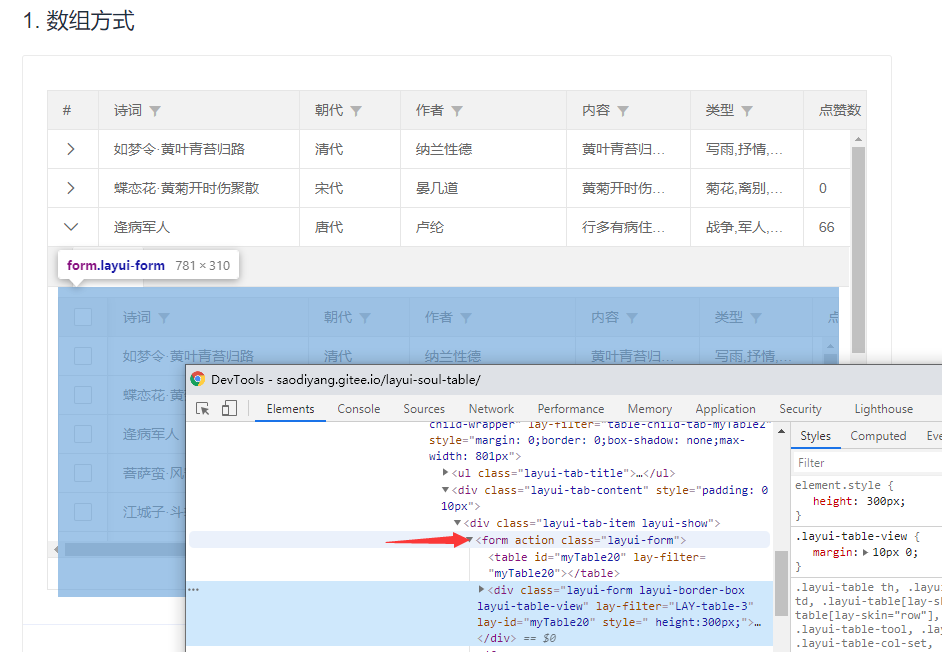Click the heading 1. 数组方式
This screenshot has width=942, height=652.
tap(79, 20)
